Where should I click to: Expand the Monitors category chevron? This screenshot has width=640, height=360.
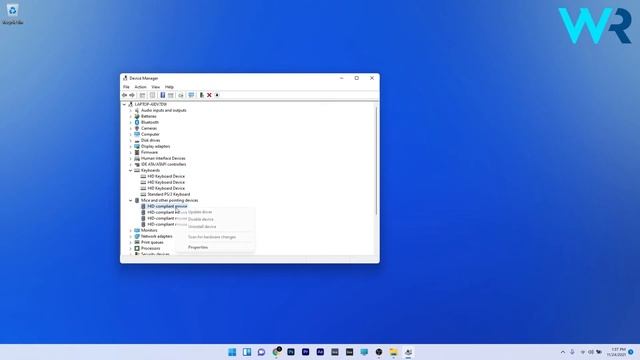(x=131, y=230)
